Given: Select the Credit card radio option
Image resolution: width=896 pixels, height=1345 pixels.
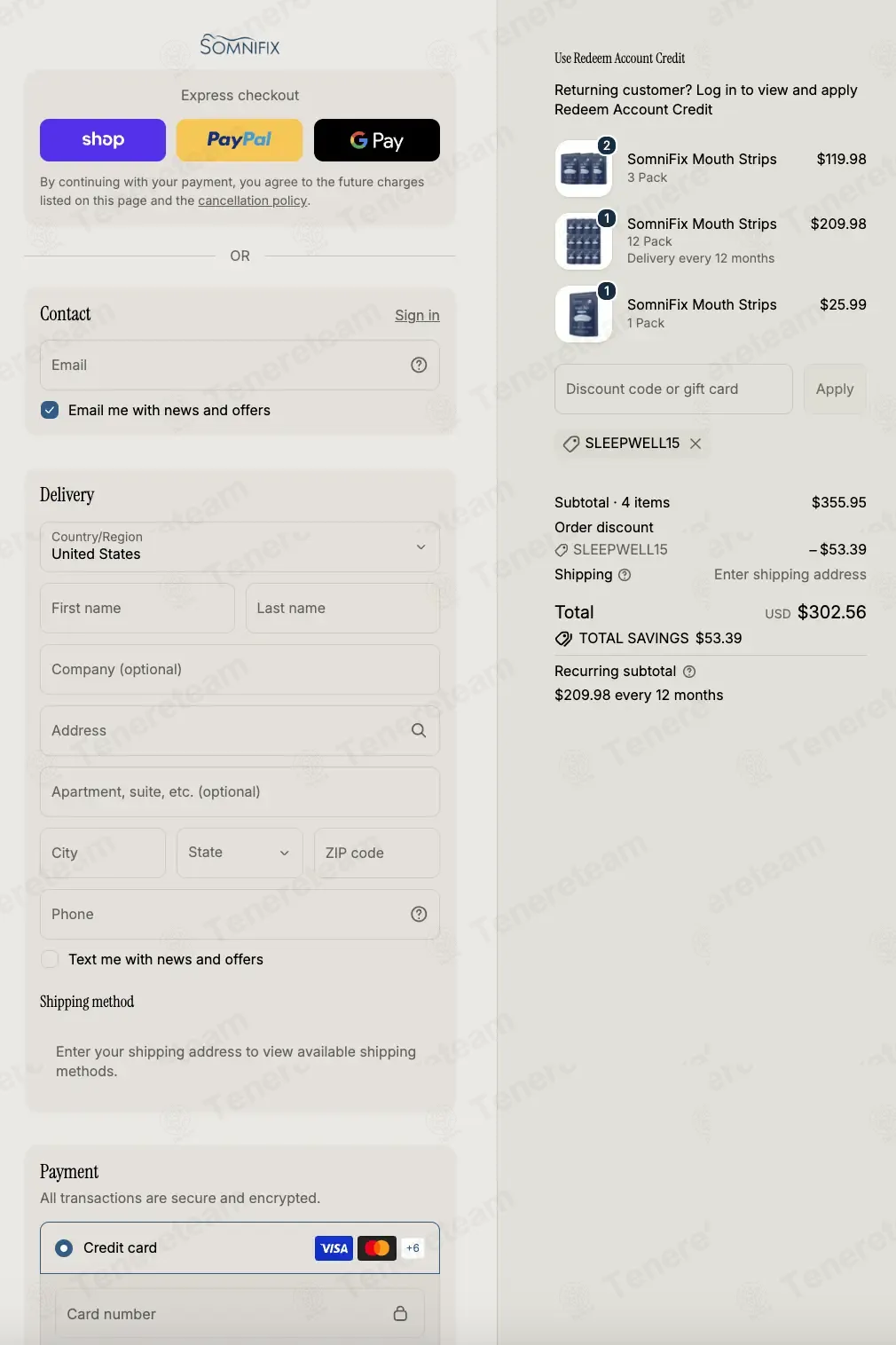Looking at the screenshot, I should (x=64, y=1247).
